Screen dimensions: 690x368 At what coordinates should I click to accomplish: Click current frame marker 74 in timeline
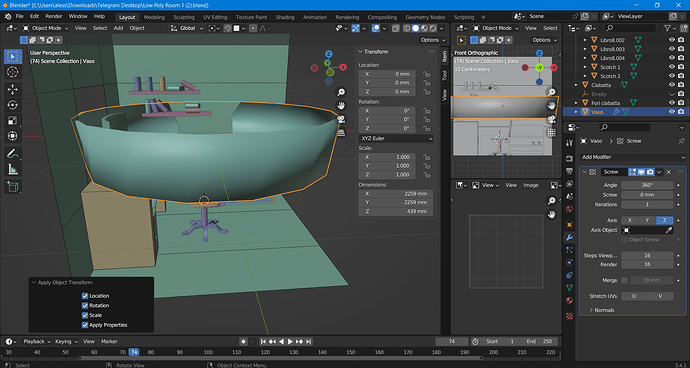pos(134,352)
